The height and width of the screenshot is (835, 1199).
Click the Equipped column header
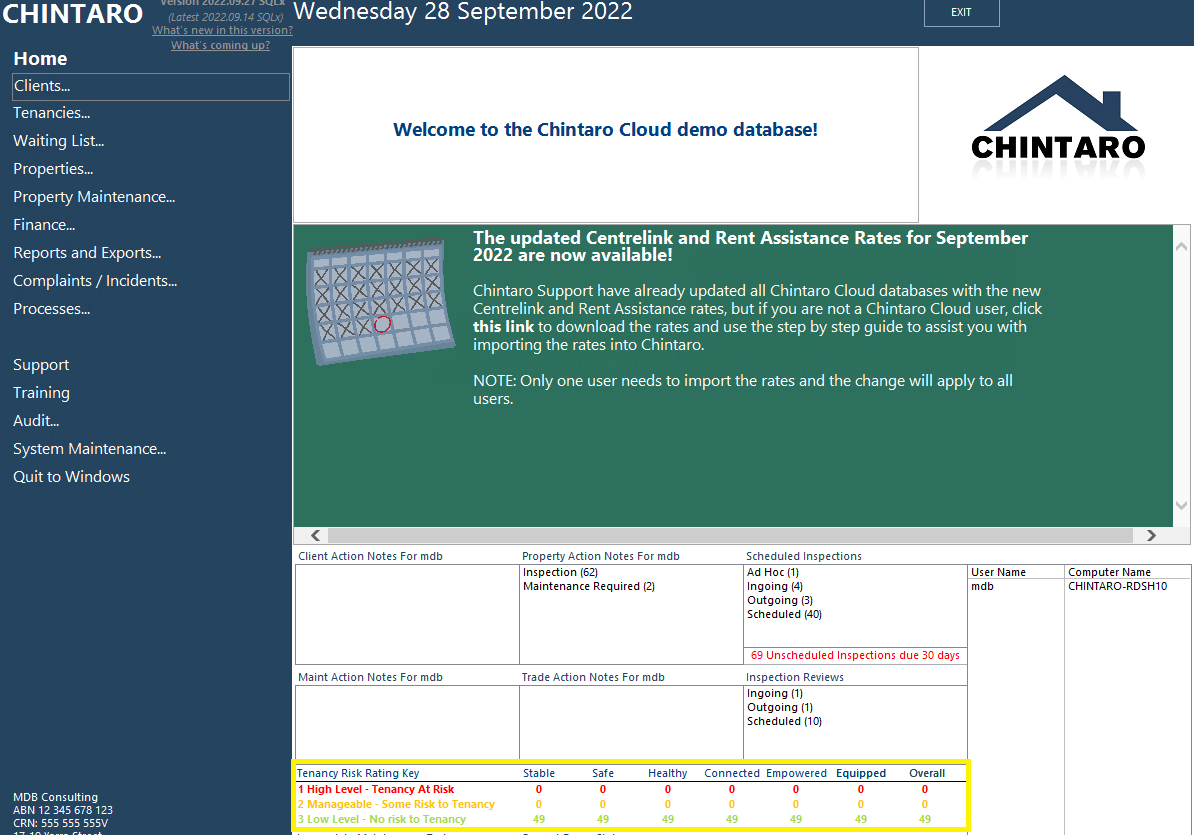tap(861, 773)
